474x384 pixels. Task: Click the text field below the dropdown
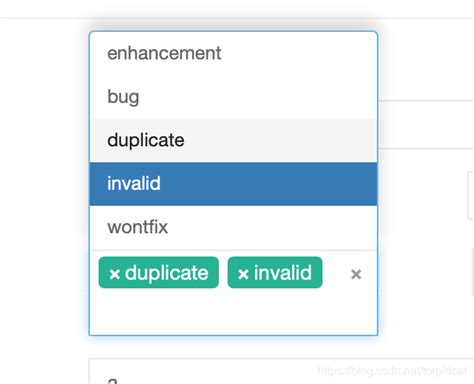coord(281,371)
